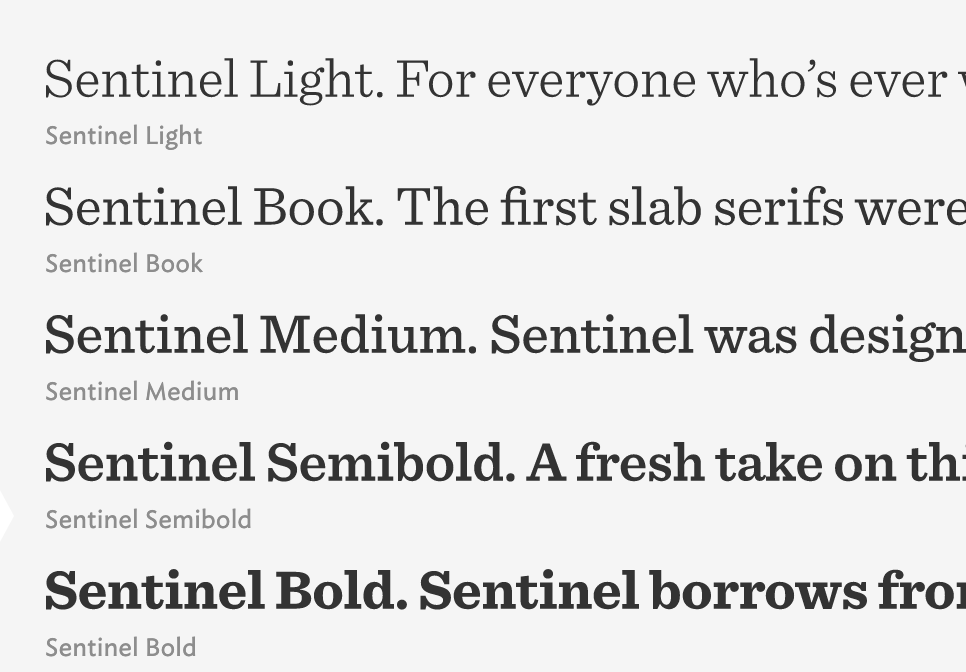Open the small 'Sentinel Medium' caption link
This screenshot has height=672, width=966.
point(142,392)
